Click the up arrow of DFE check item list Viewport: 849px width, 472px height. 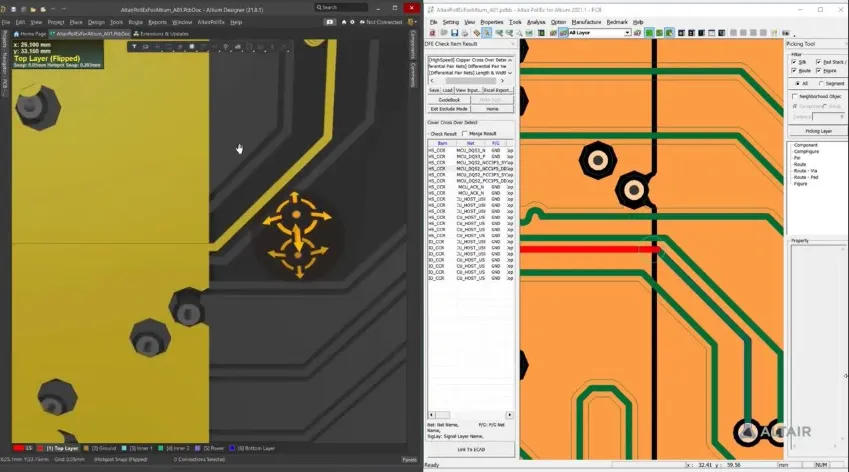click(510, 60)
